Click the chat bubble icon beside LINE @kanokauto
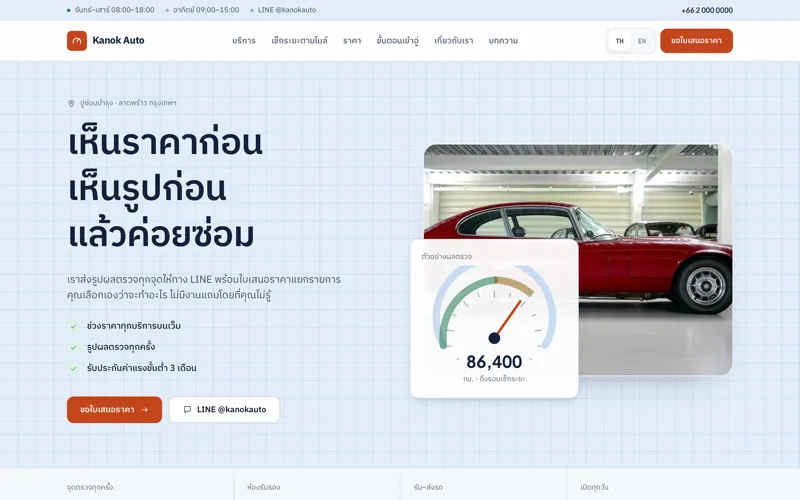 (x=187, y=410)
